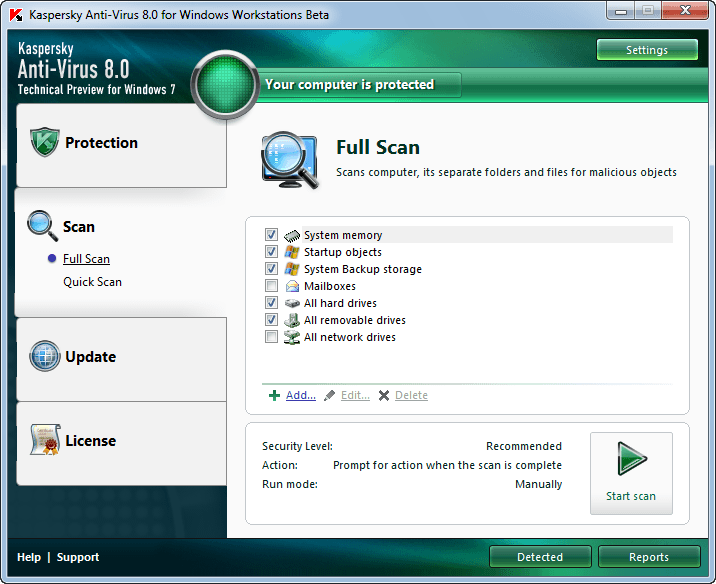Click the System memory chip icon
716x584 pixels.
tap(292, 236)
